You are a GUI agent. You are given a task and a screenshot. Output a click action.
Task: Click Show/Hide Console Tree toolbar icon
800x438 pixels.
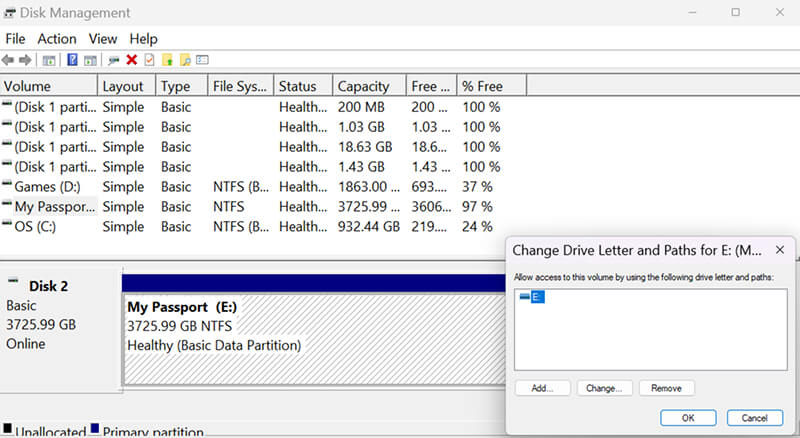tap(49, 60)
